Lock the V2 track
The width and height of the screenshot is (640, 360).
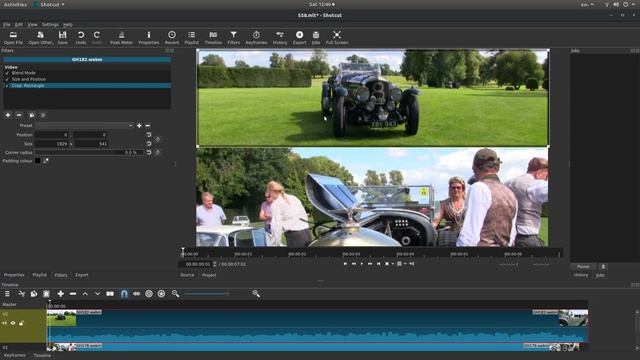(21, 323)
